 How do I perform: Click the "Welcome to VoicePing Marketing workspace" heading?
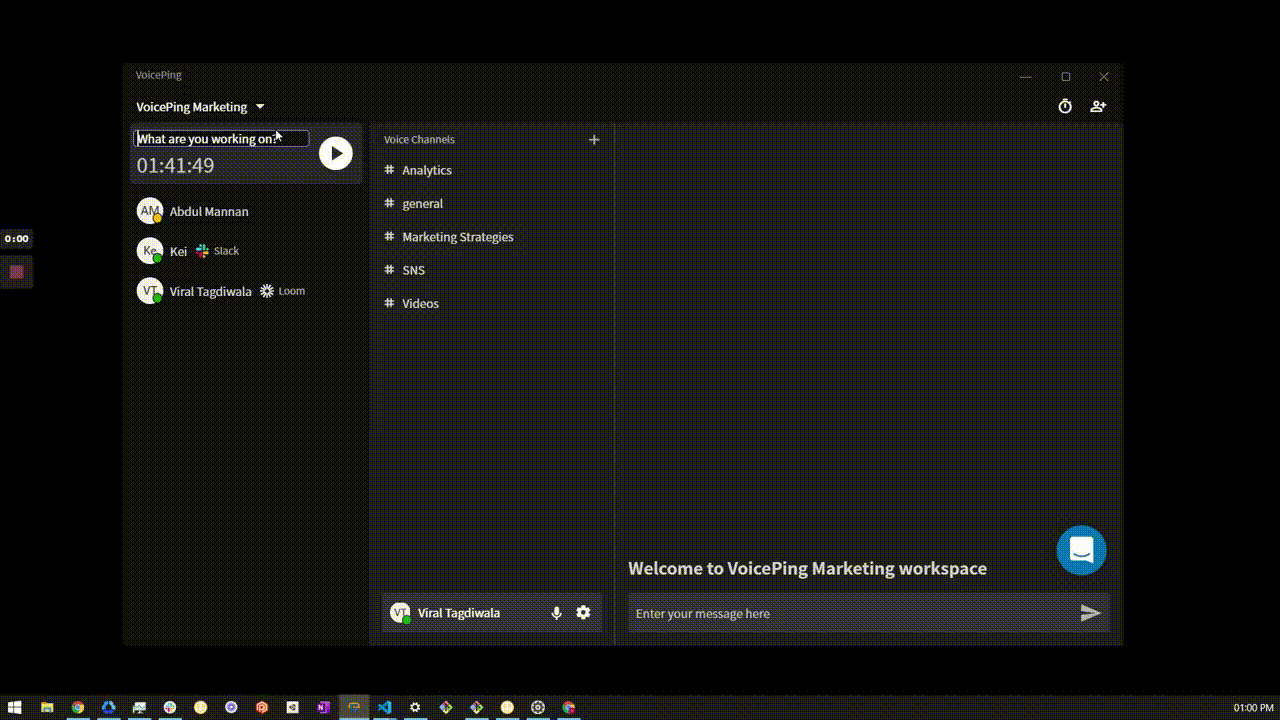point(807,568)
